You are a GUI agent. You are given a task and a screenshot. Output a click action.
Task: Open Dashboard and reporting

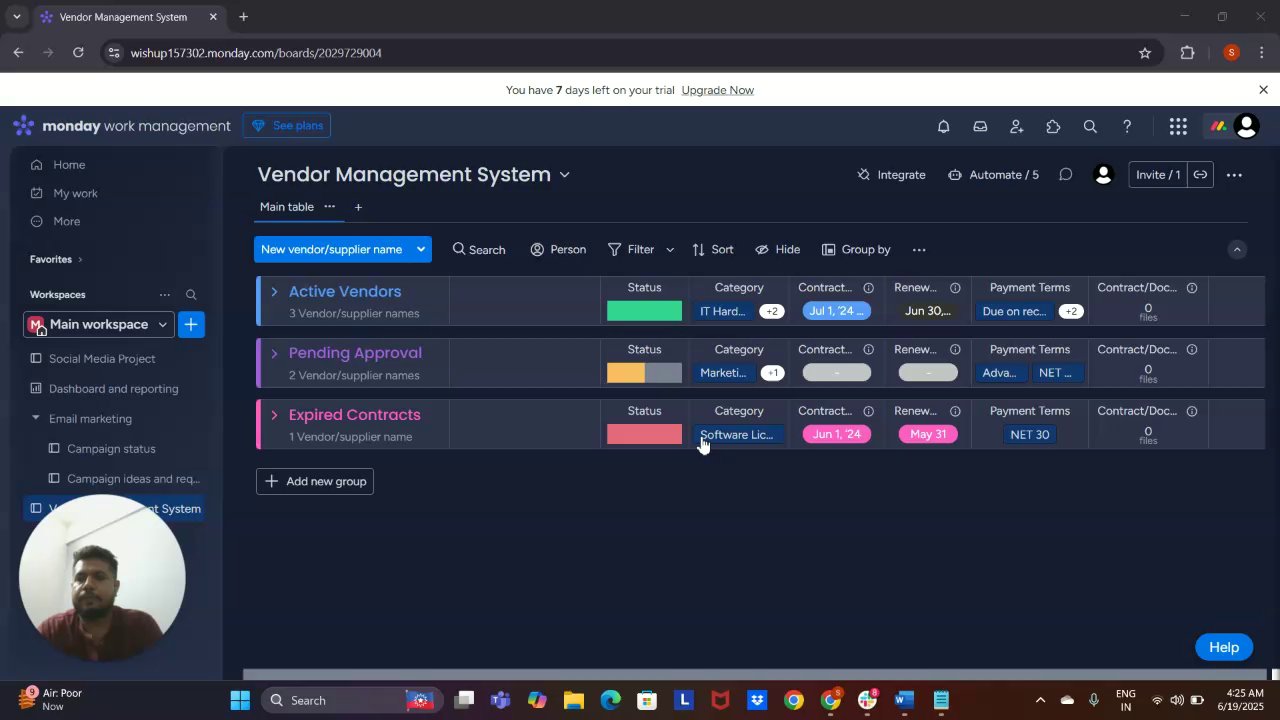[x=114, y=389]
